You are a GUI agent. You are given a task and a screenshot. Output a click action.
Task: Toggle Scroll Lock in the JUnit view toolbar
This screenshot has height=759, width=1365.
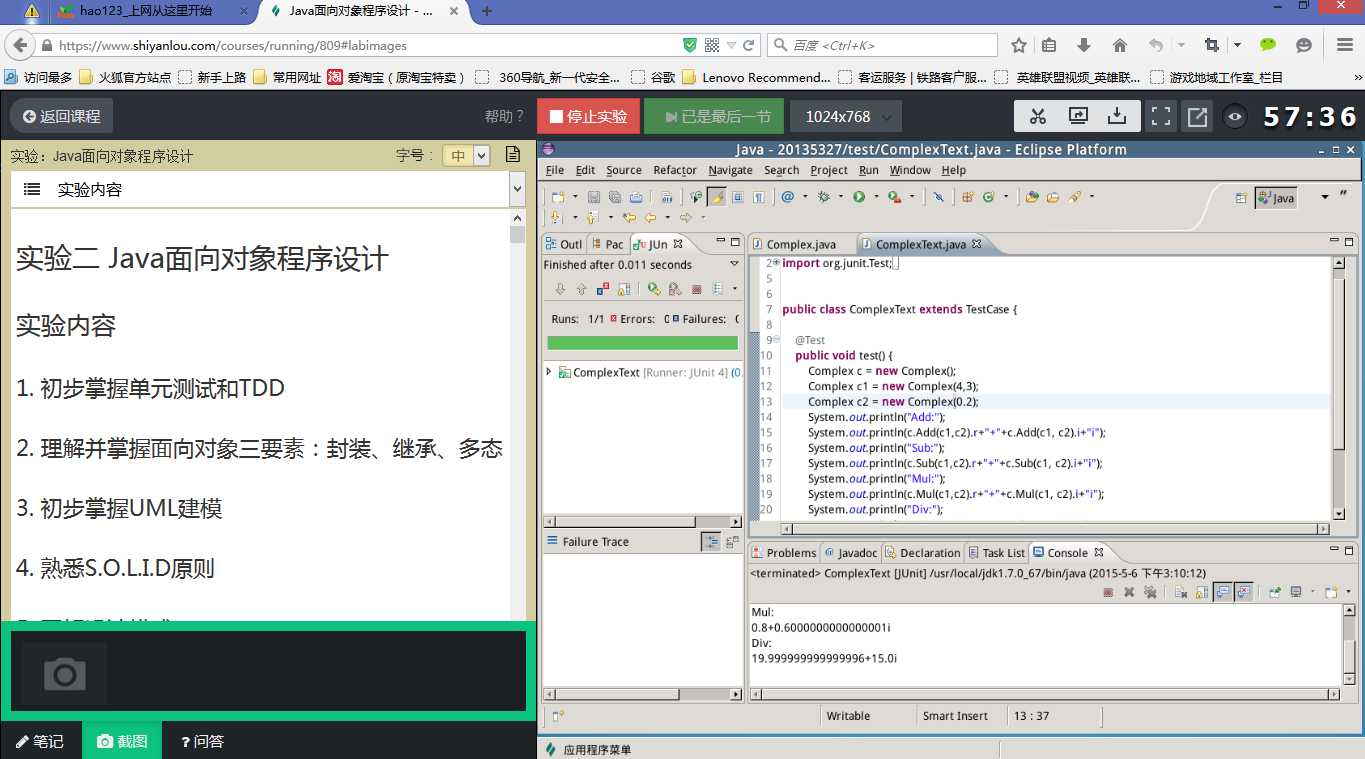(624, 289)
